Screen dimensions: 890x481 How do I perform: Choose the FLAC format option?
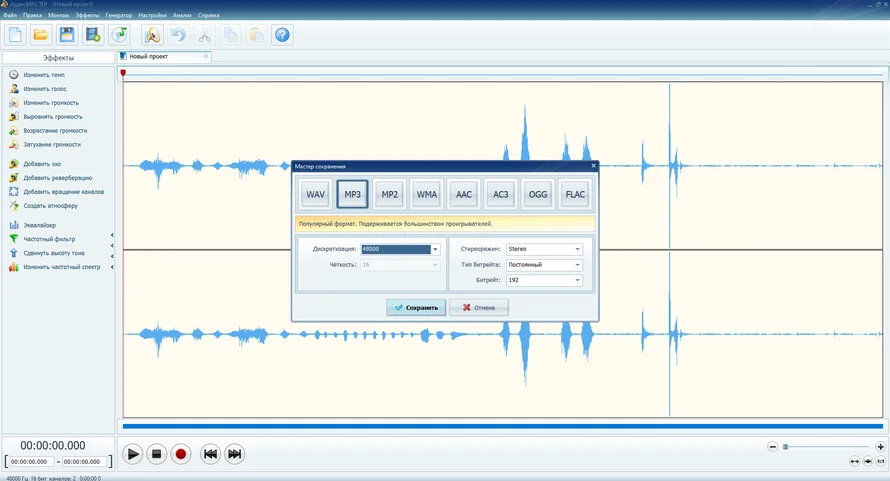(x=575, y=194)
